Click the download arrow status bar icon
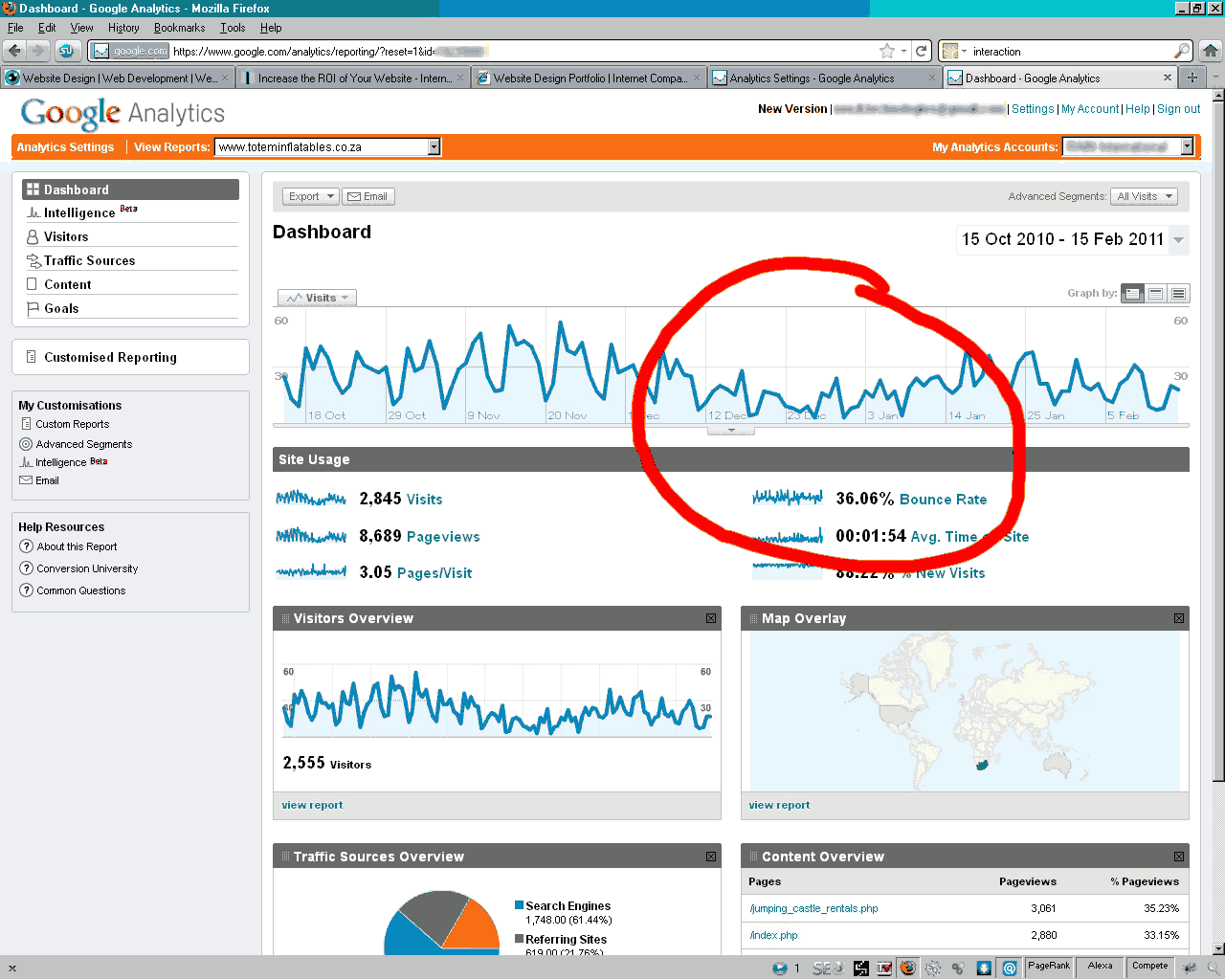Image resolution: width=1225 pixels, height=980 pixels. 984,968
